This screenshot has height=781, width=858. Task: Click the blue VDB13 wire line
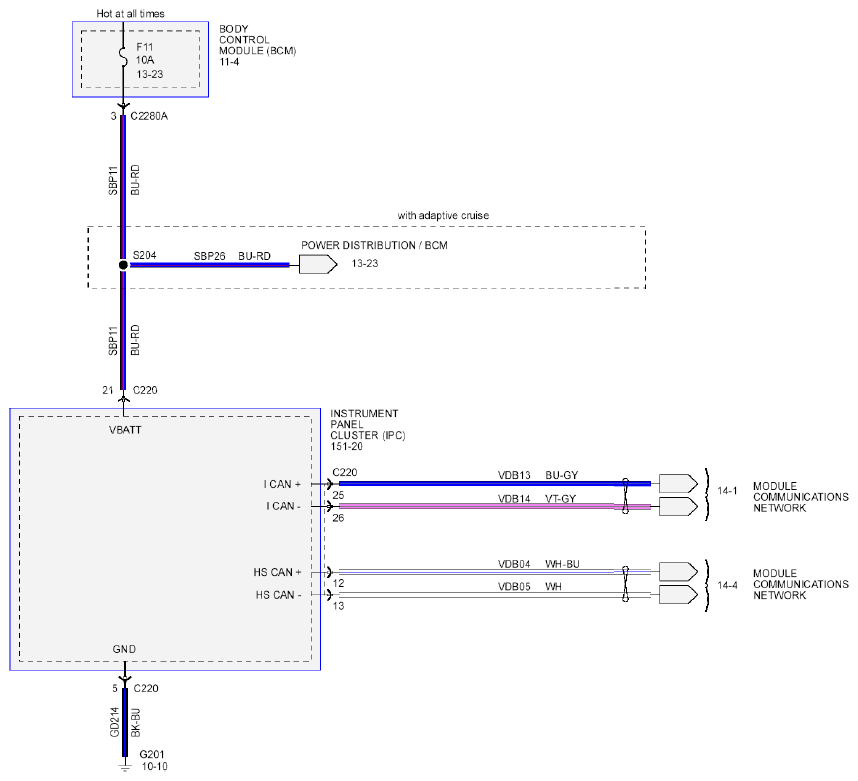[495, 483]
